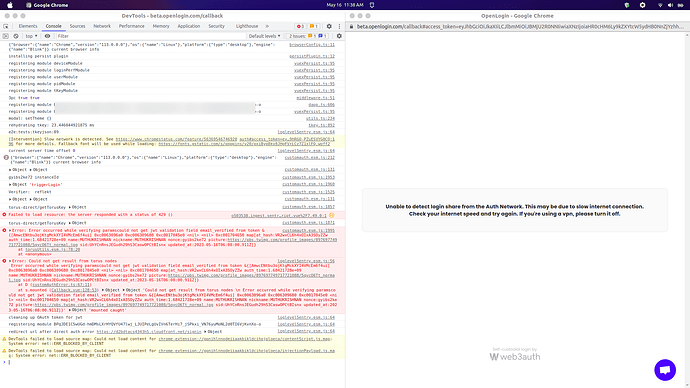Open the Lighthouse tab
Screen dimensions: 690x388
coord(247,26)
